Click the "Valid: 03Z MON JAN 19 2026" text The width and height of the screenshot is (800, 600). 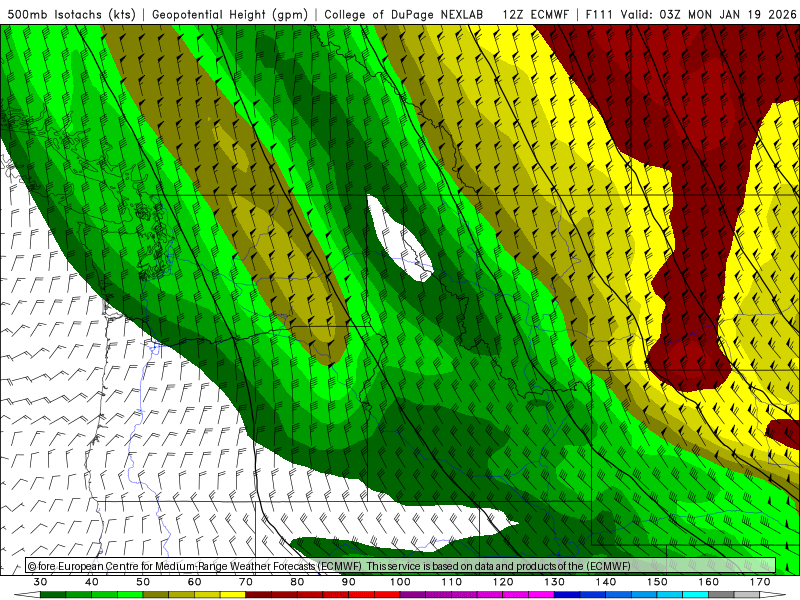[x=708, y=15]
